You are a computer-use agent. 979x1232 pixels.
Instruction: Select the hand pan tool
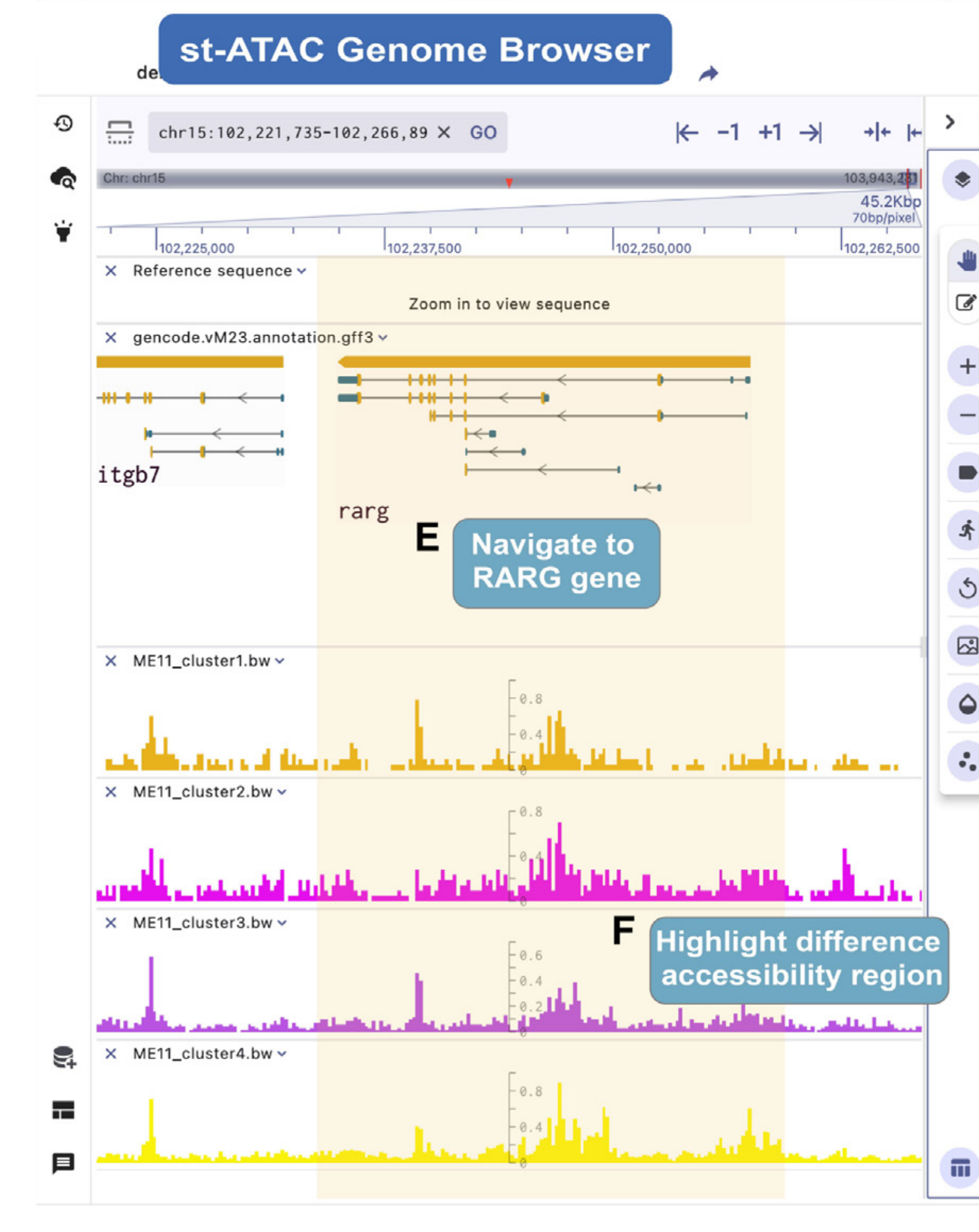pyautogui.click(x=966, y=261)
